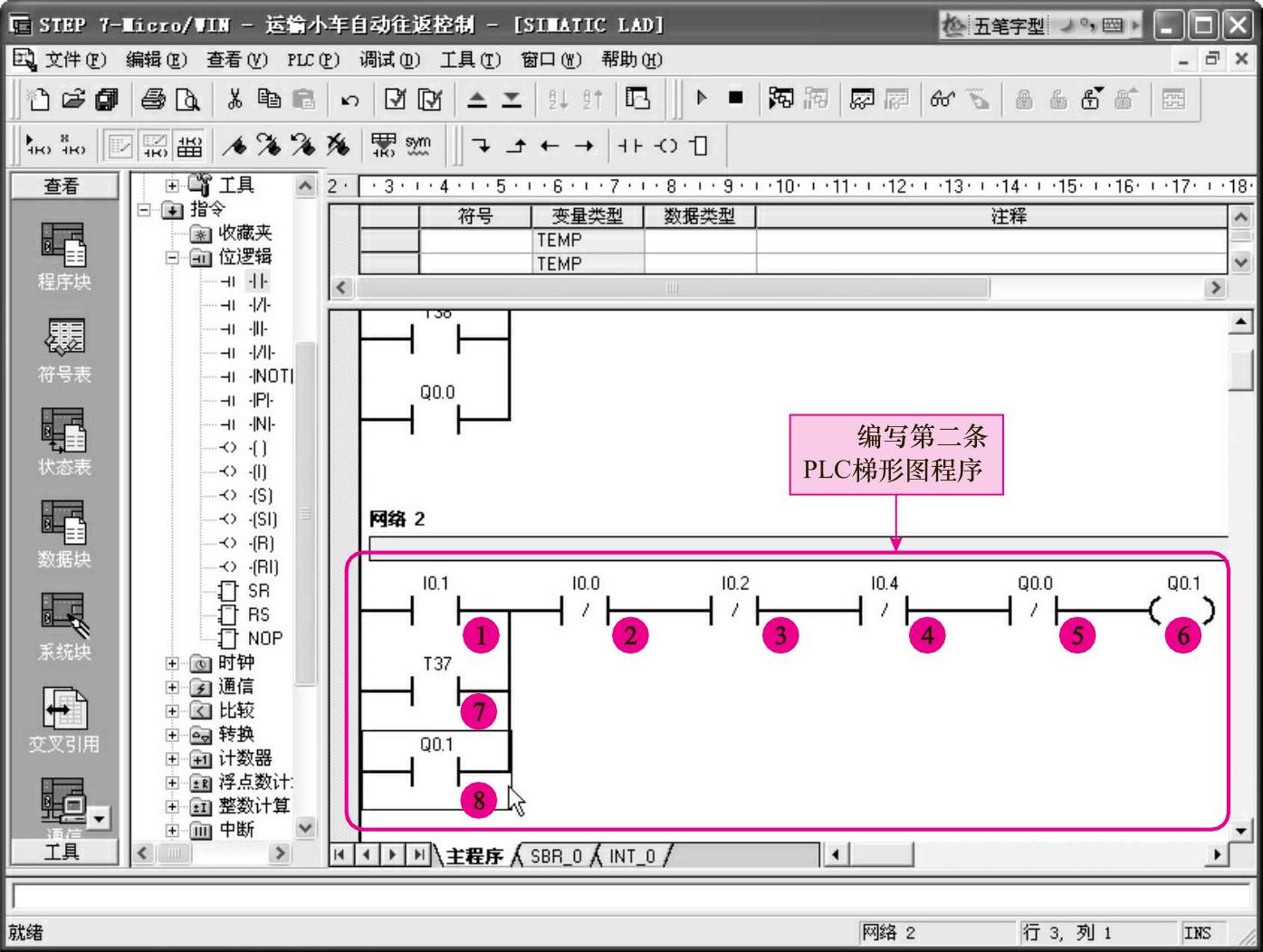
Task: Open 系统块 in the navigation bar
Action: click(63, 626)
